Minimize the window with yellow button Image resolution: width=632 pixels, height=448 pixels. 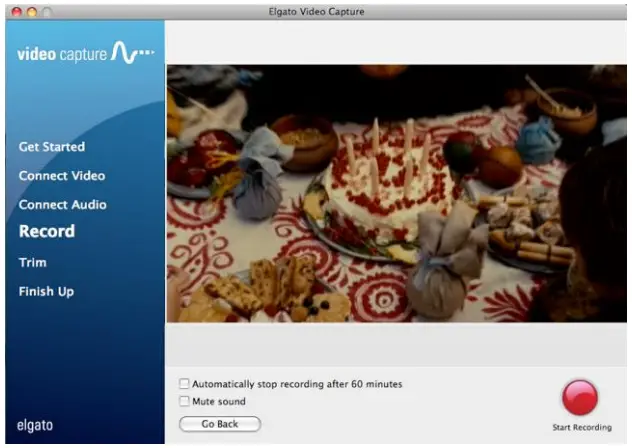[x=32, y=12]
